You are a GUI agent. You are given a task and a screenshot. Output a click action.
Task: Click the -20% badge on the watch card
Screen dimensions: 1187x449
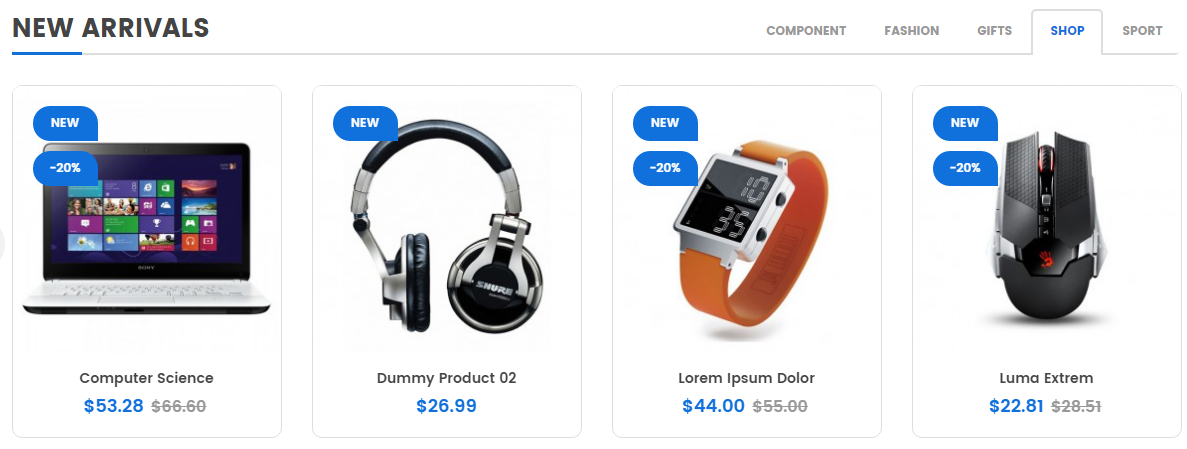[665, 168]
